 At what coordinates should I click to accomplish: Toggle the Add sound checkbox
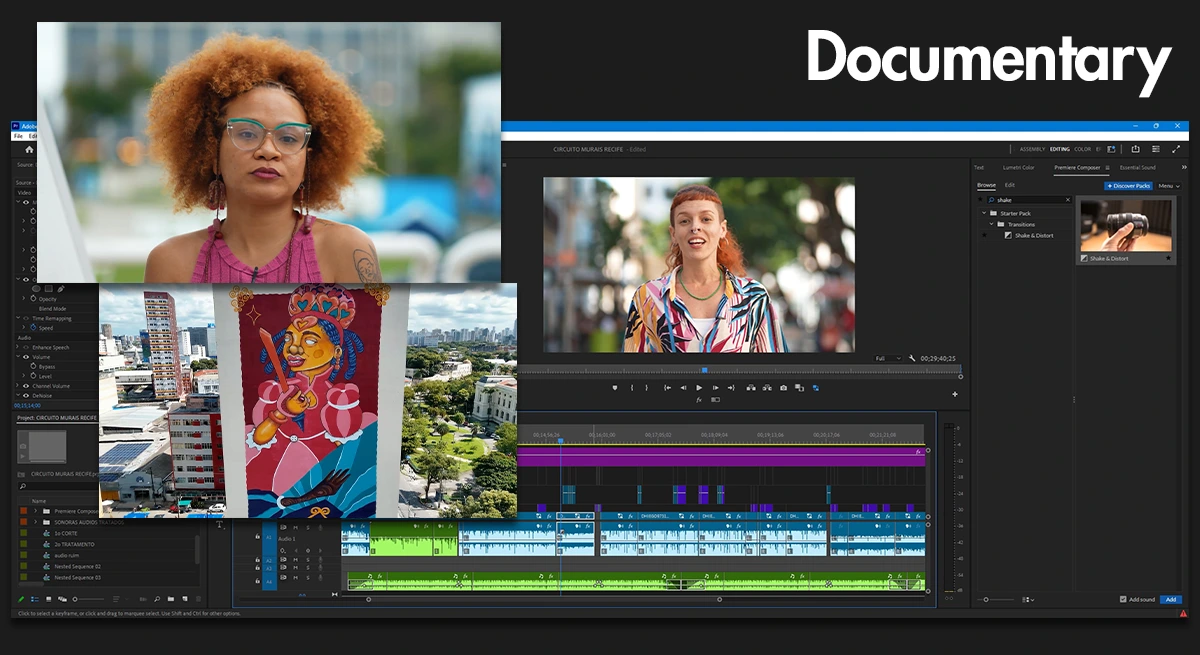[1123, 599]
